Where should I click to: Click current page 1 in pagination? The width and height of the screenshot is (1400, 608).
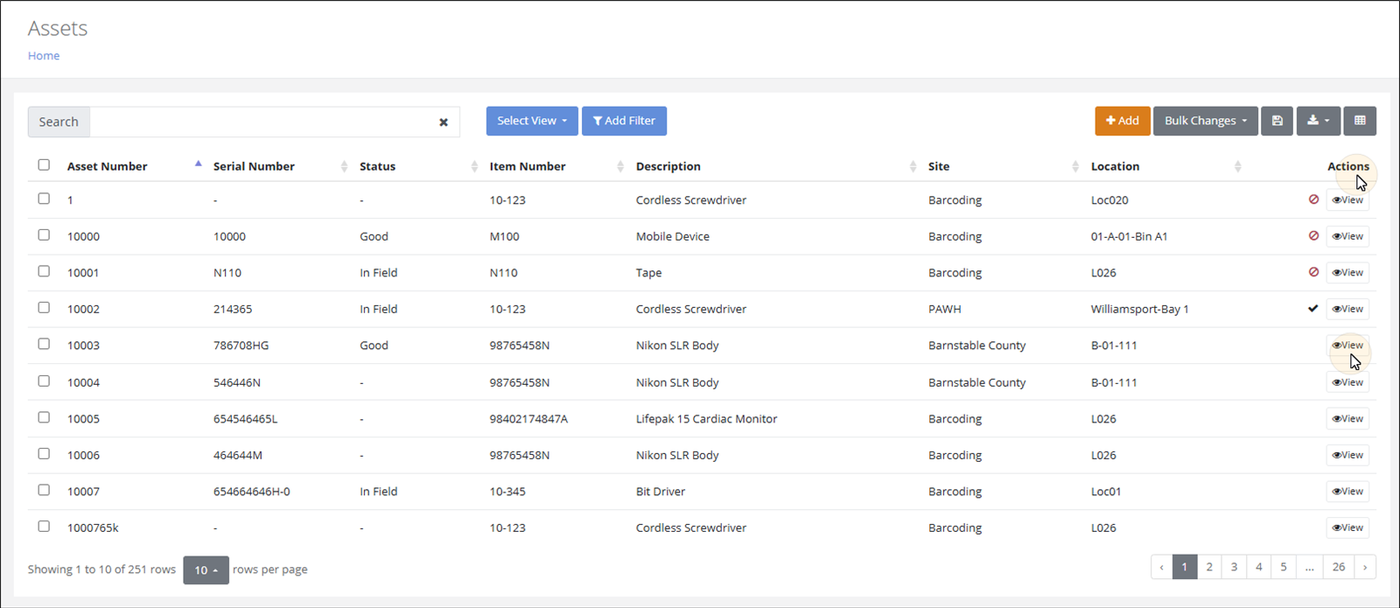pyautogui.click(x=1184, y=567)
